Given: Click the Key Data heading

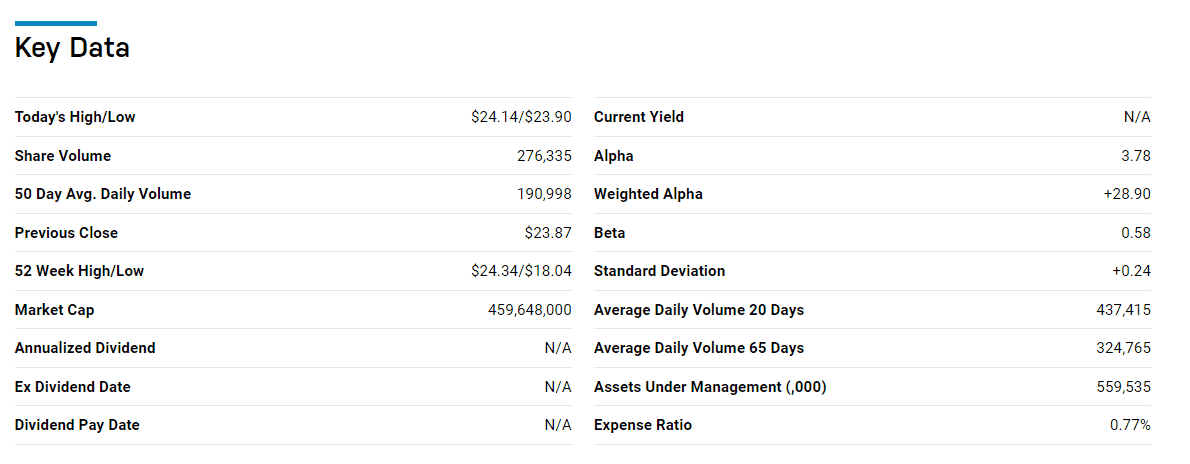Looking at the screenshot, I should coord(72,48).
